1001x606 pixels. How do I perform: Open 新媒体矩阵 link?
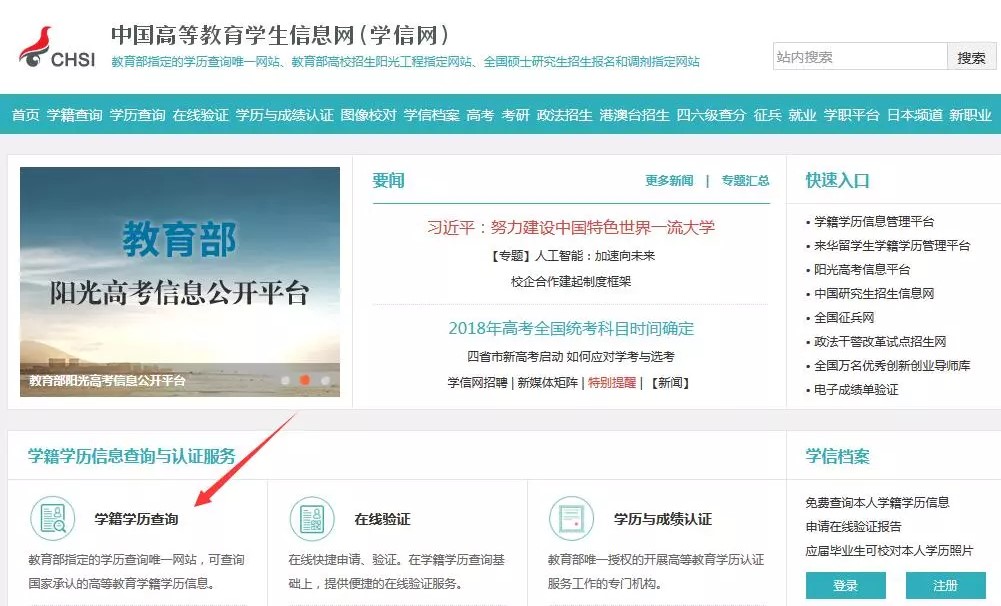pyautogui.click(x=547, y=383)
